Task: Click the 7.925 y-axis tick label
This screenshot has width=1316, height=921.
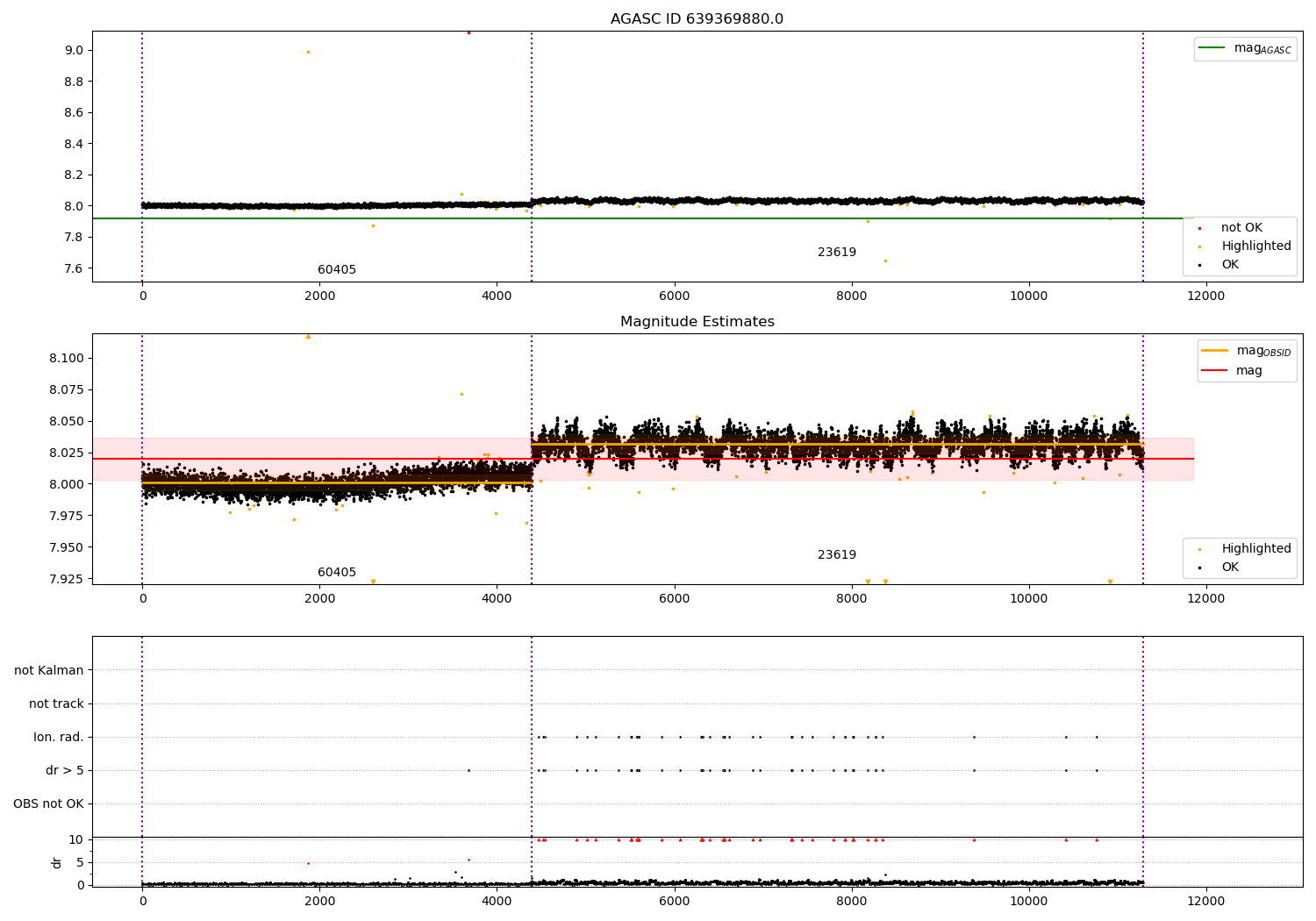Action: 67,580
